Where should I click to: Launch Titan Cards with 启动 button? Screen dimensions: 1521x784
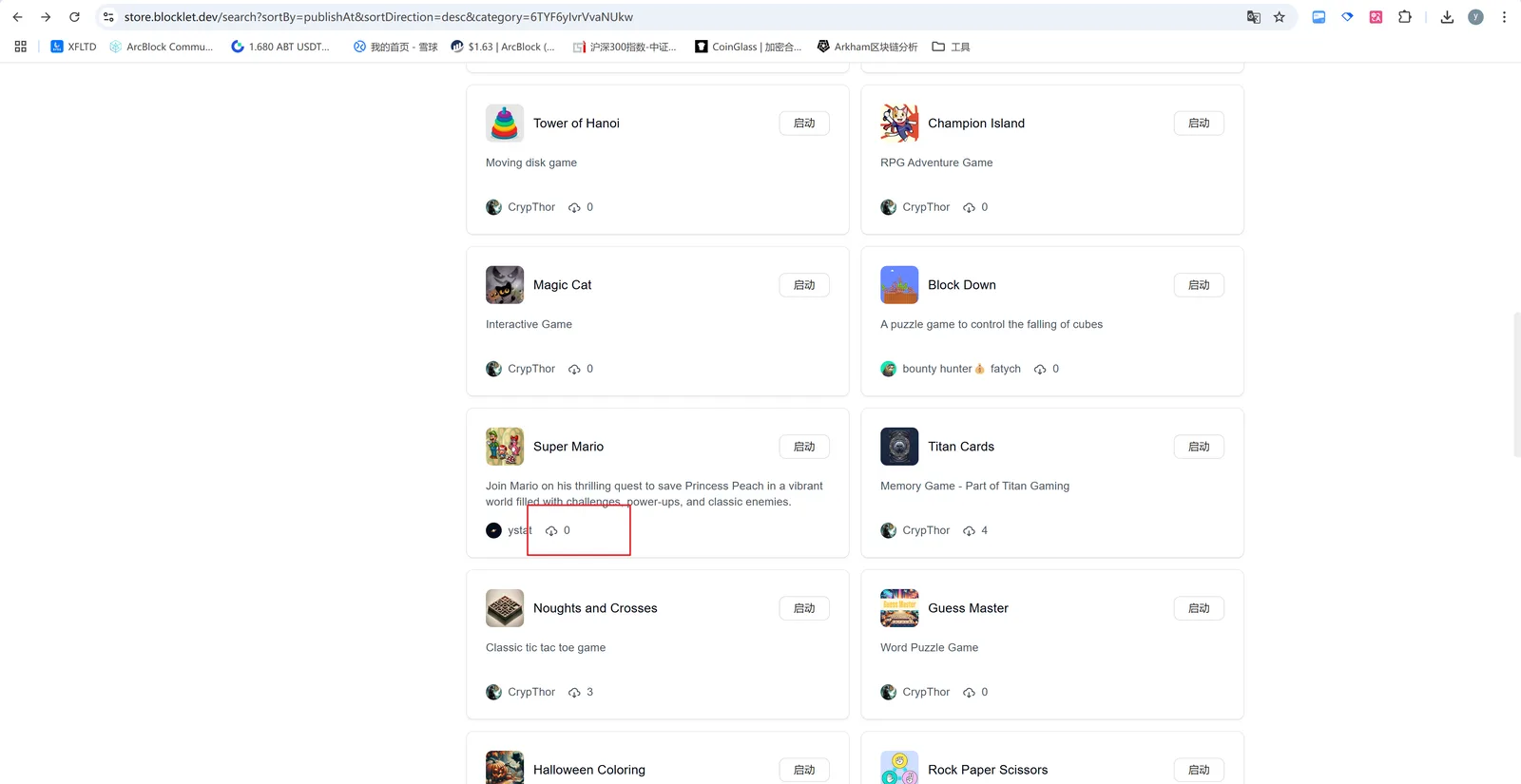[x=1199, y=447]
